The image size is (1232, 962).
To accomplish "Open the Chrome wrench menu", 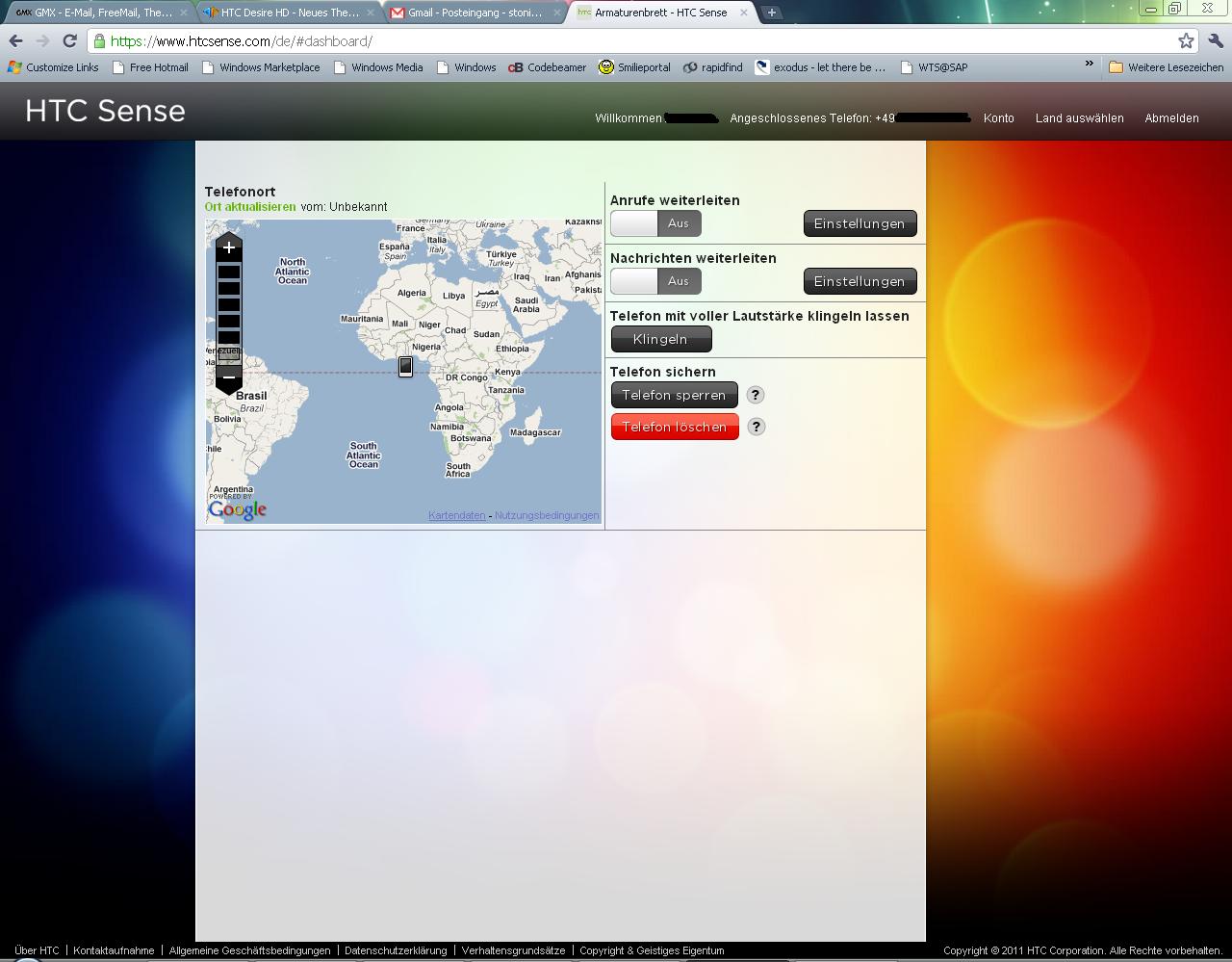I will pyautogui.click(x=1215, y=40).
